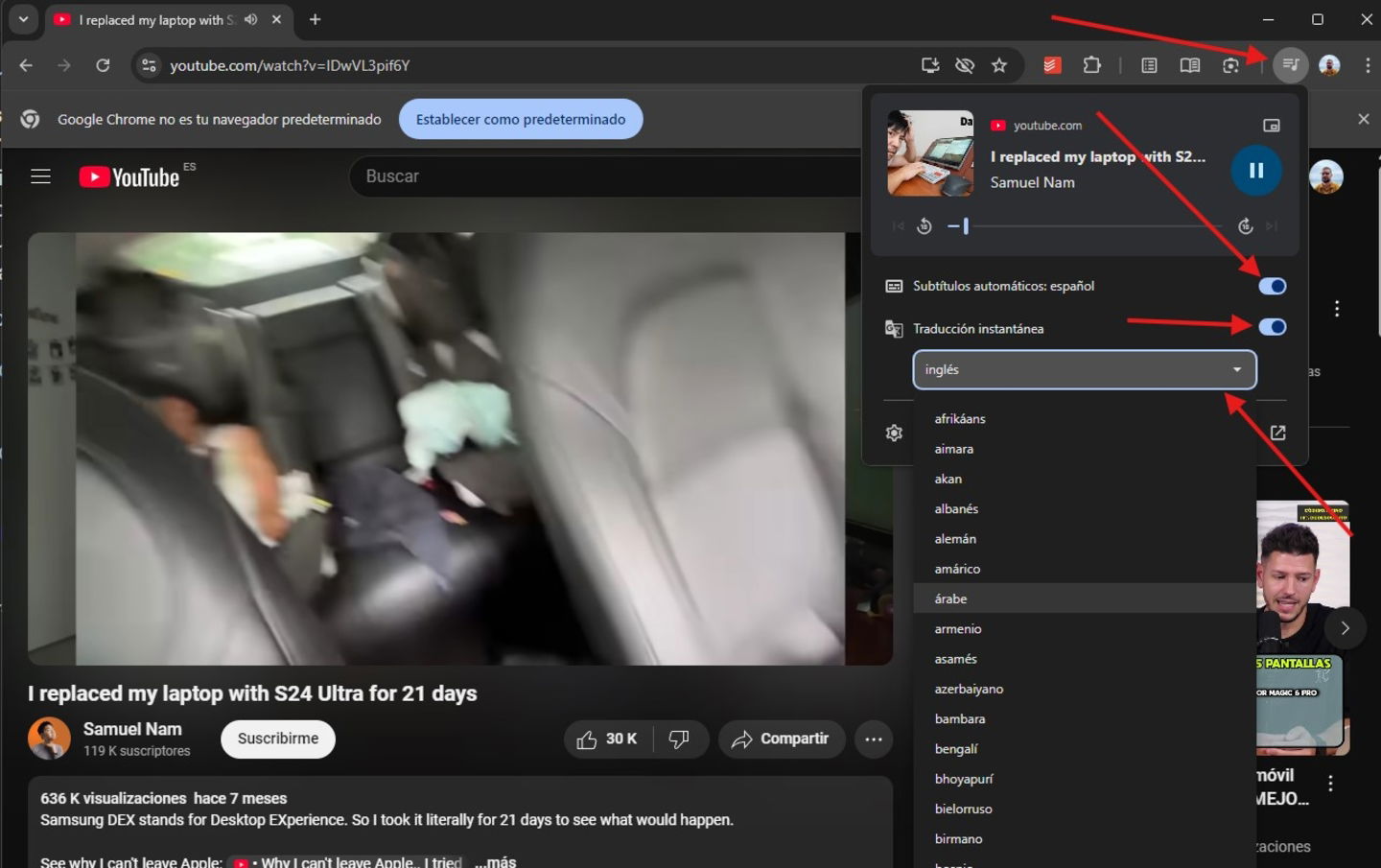
Task: Open the media controls toolbar icon
Action: 1291,65
